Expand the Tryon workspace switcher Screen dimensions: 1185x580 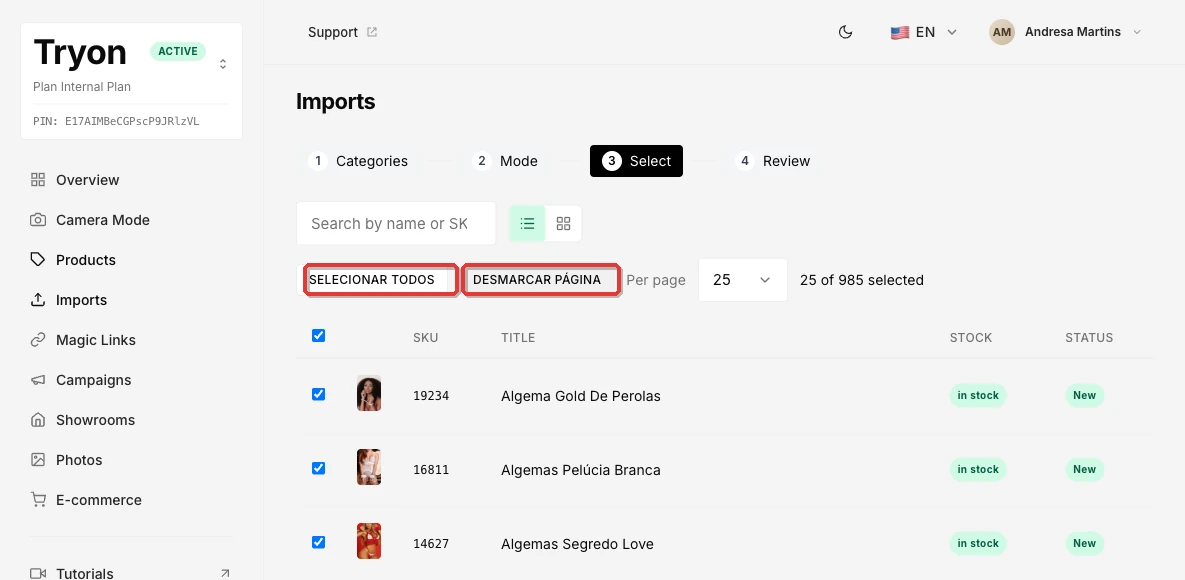coord(223,64)
